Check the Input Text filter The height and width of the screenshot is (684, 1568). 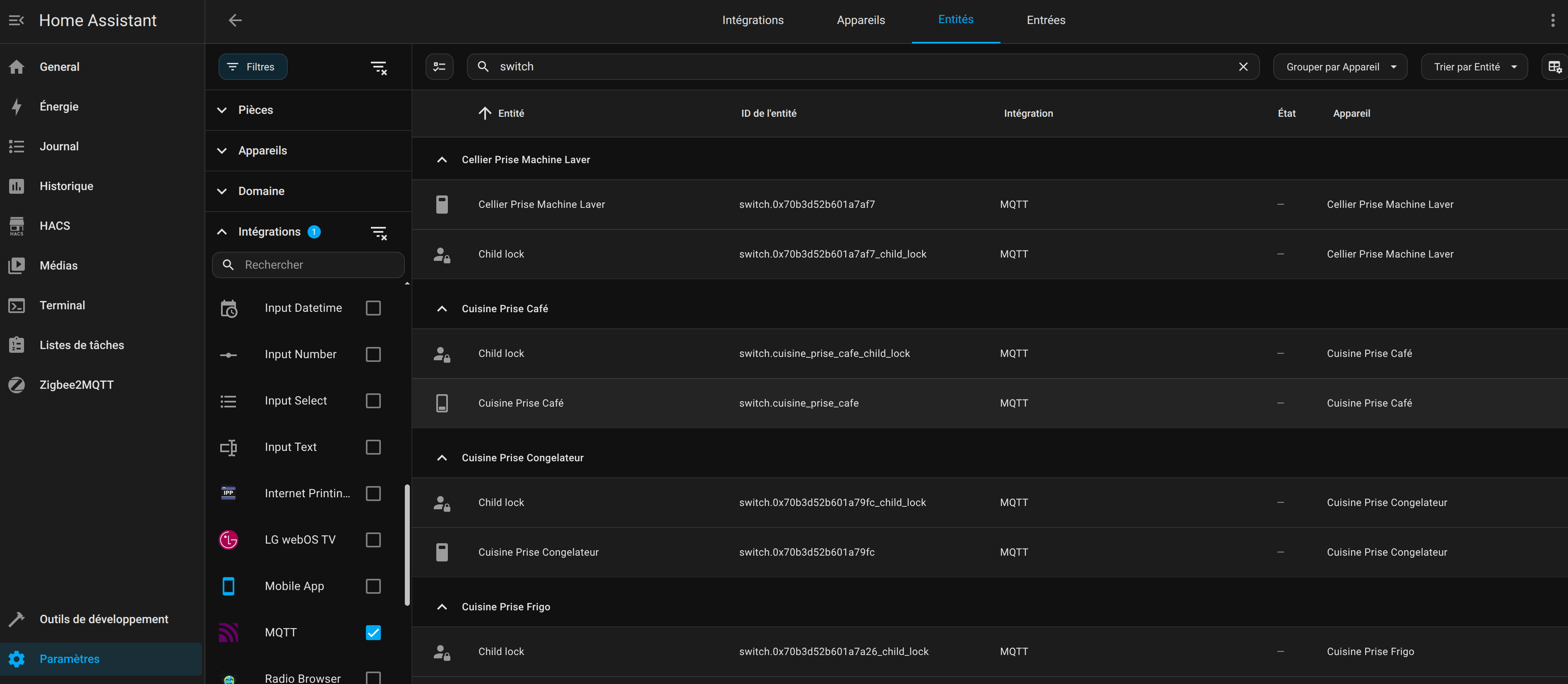(373, 447)
